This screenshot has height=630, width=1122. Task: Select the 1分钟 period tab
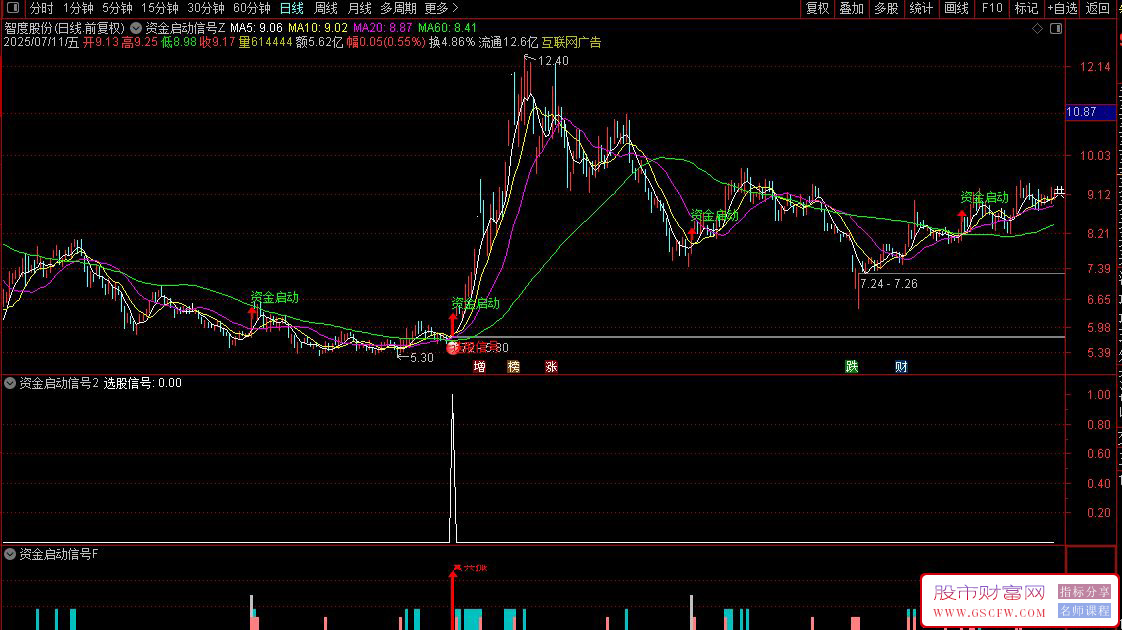(x=78, y=9)
